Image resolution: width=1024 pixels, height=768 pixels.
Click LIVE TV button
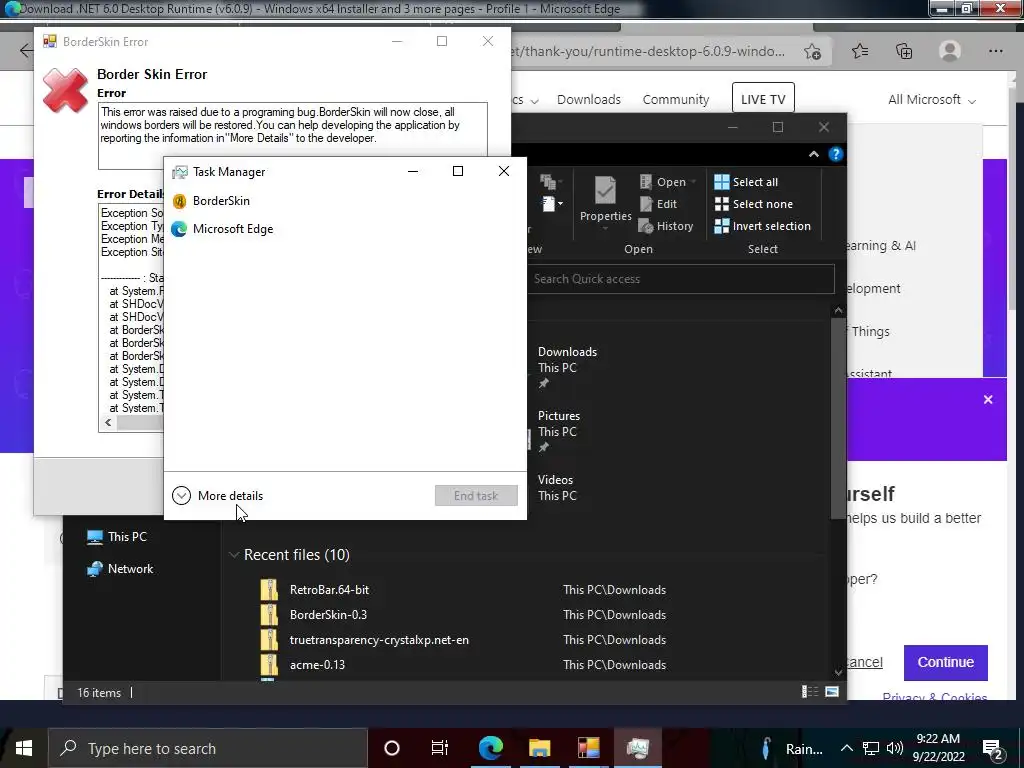pos(763,99)
